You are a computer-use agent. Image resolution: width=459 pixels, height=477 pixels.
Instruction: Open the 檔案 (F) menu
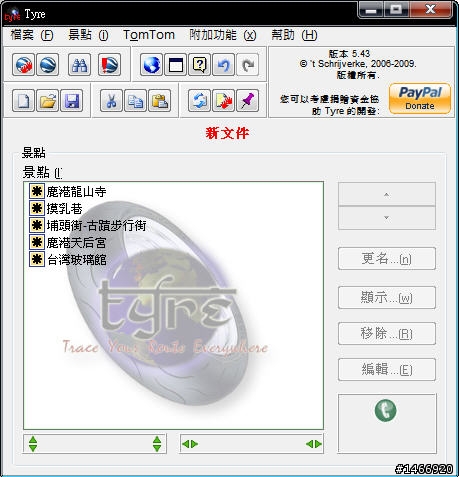point(32,35)
